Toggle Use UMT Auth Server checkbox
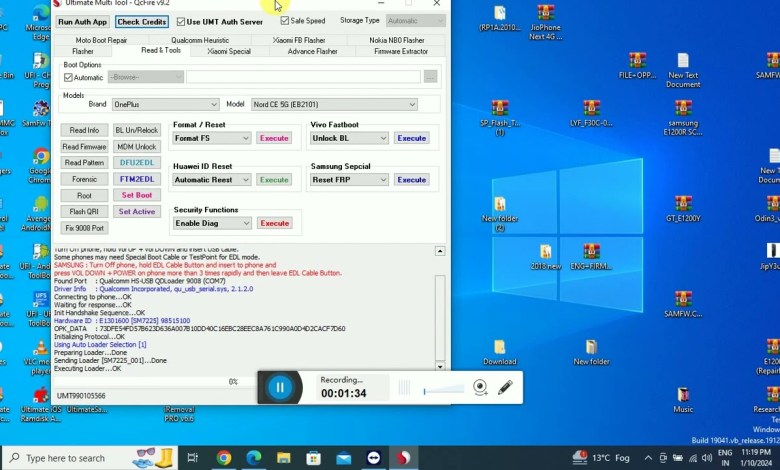 tap(181, 22)
